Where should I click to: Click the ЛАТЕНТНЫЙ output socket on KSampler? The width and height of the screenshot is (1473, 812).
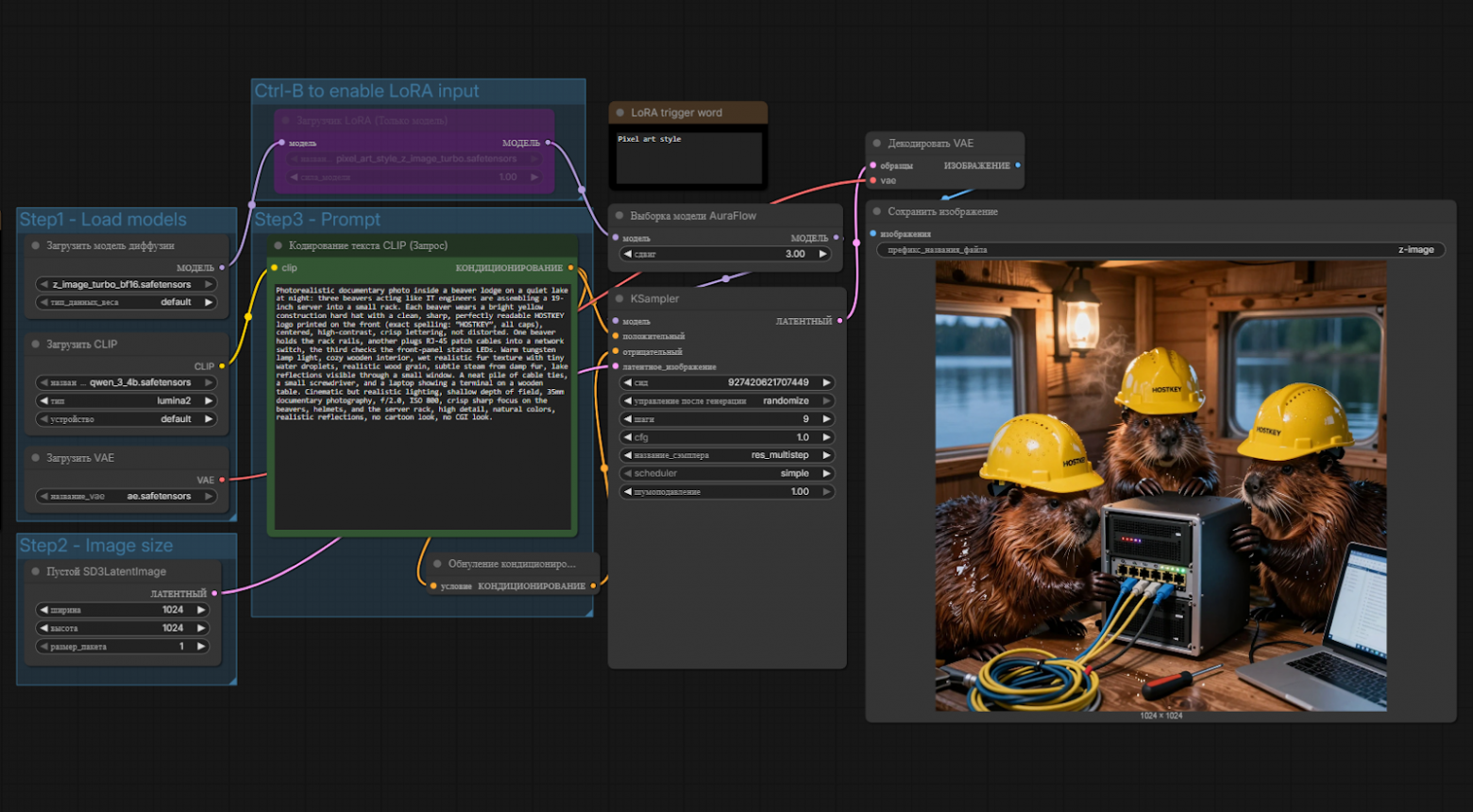tap(839, 321)
